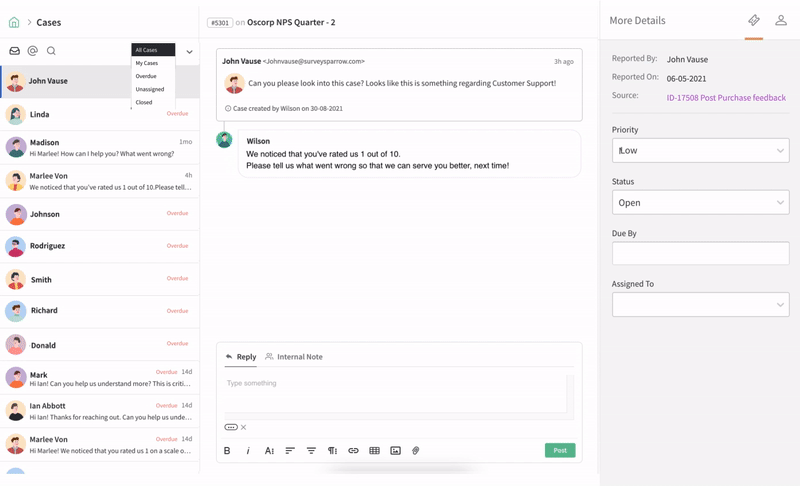Toggle bold formatting in reply editor

point(227,451)
